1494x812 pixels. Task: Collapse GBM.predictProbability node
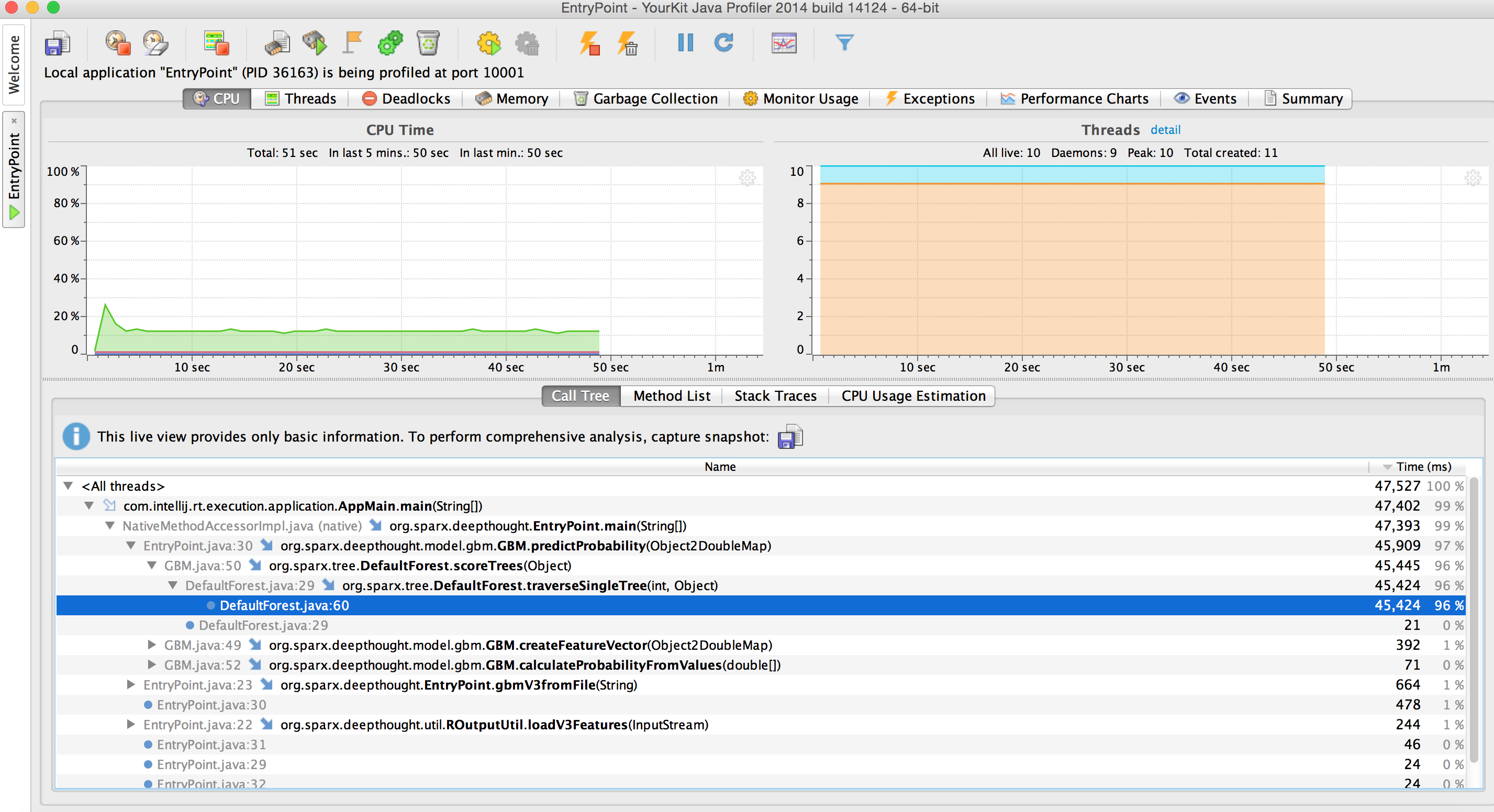tap(130, 545)
